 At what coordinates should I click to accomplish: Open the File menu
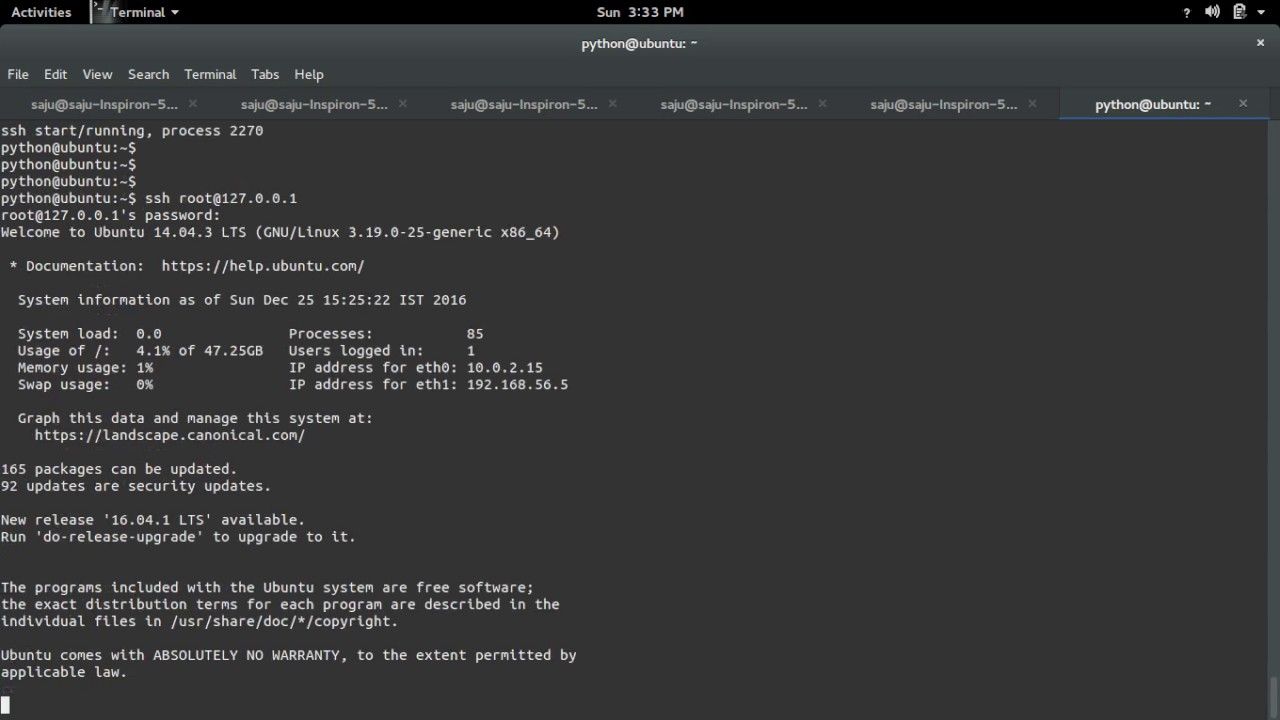(x=18, y=74)
